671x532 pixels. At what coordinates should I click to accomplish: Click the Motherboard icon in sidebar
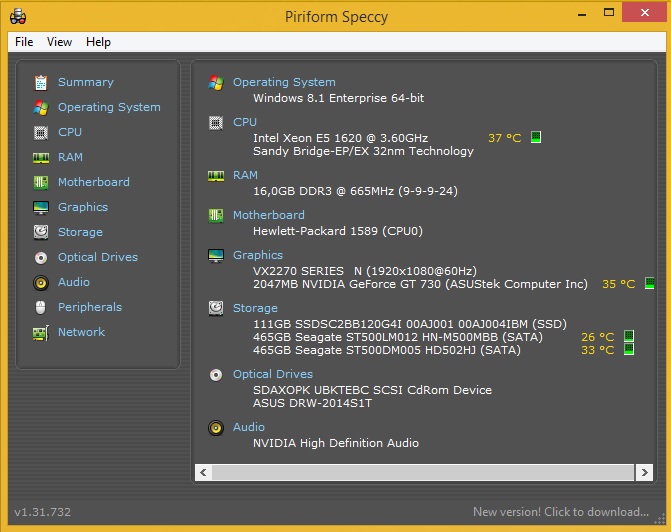coord(41,182)
